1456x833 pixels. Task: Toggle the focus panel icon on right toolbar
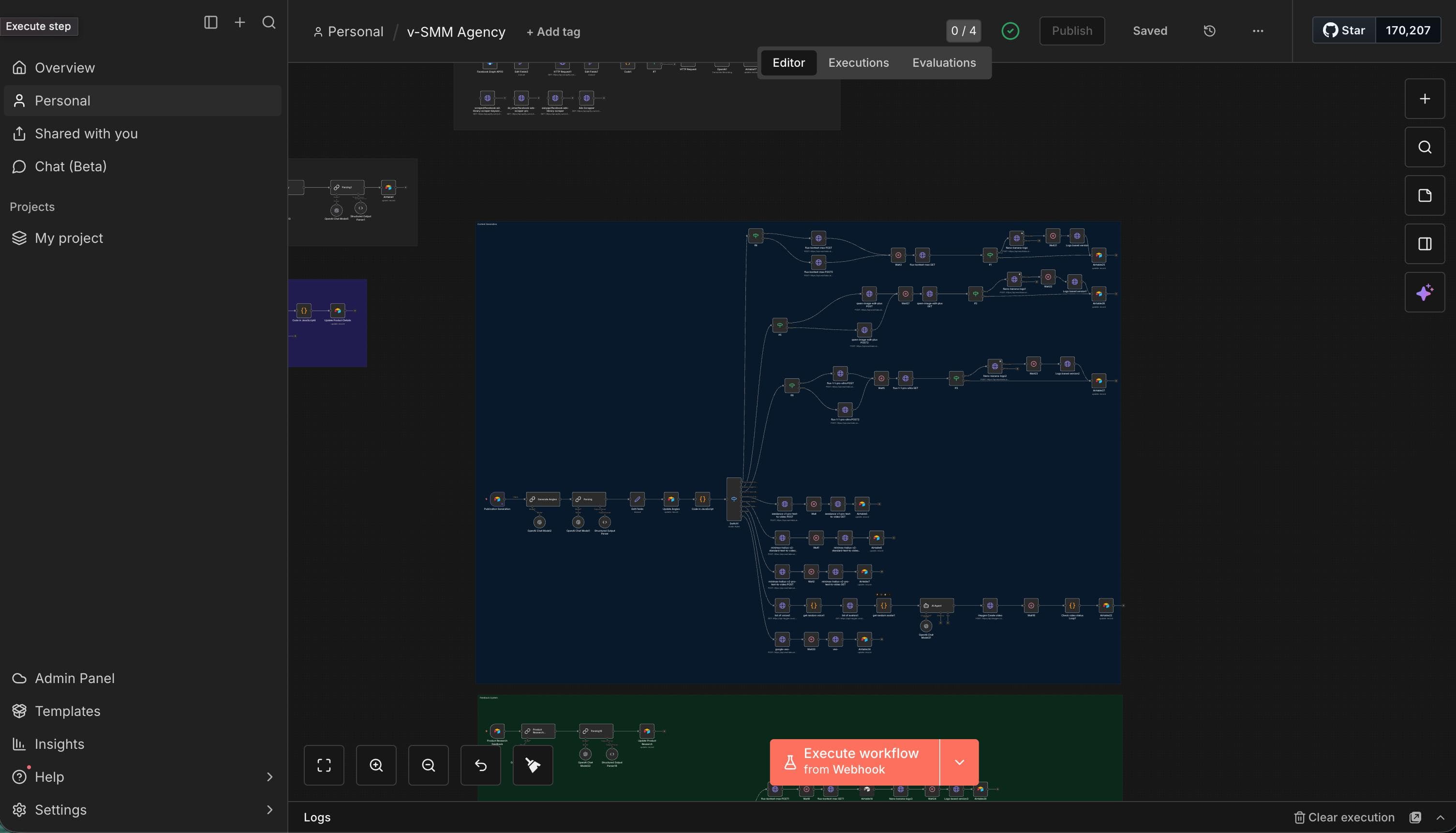[1424, 244]
